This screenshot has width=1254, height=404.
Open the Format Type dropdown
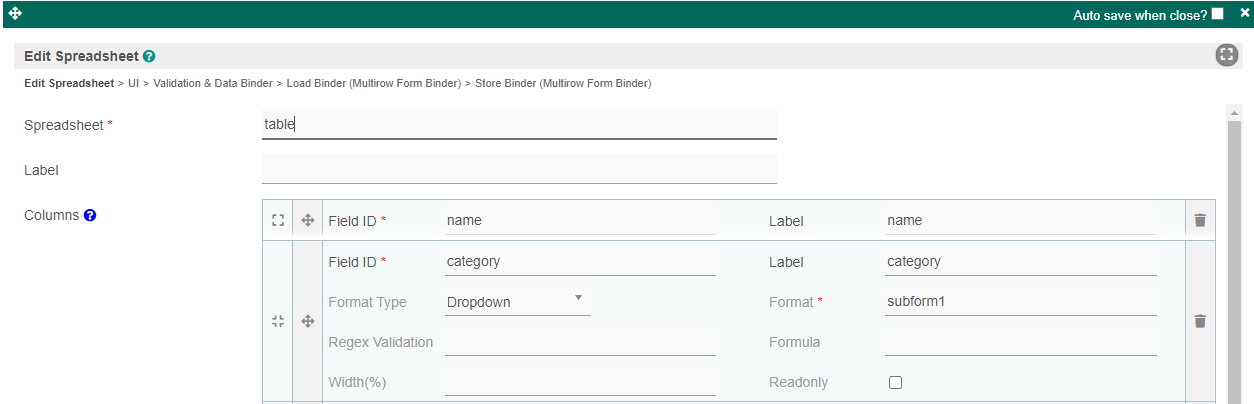pos(517,301)
